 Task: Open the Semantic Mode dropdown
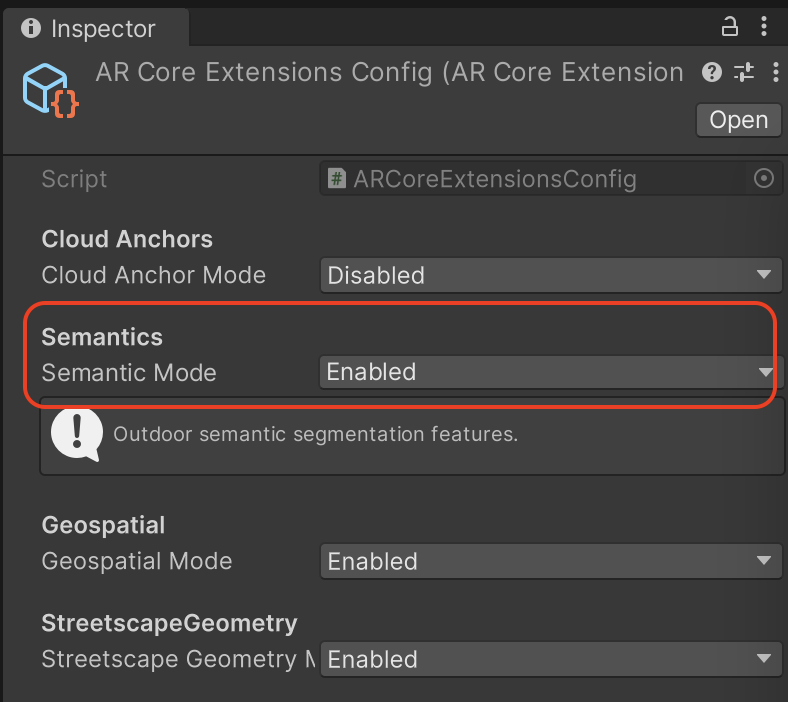(550, 372)
